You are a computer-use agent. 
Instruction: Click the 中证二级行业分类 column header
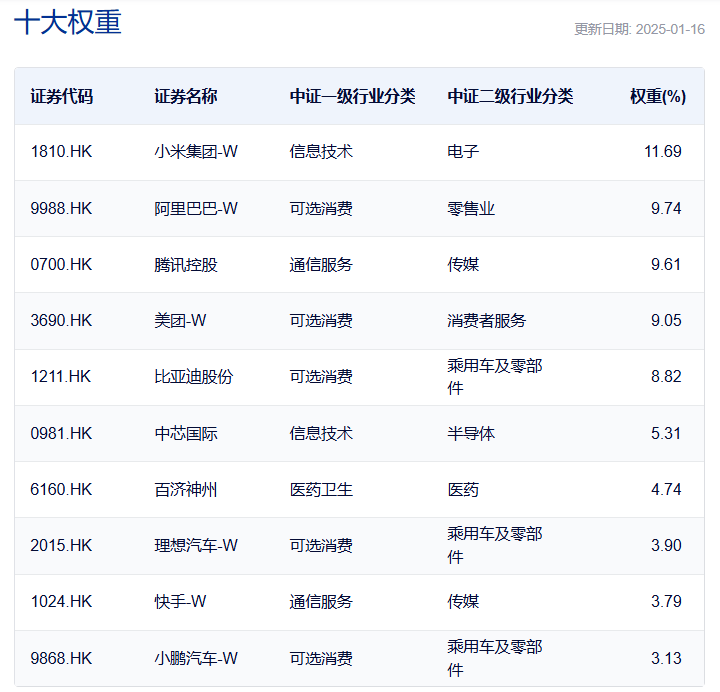(x=510, y=96)
